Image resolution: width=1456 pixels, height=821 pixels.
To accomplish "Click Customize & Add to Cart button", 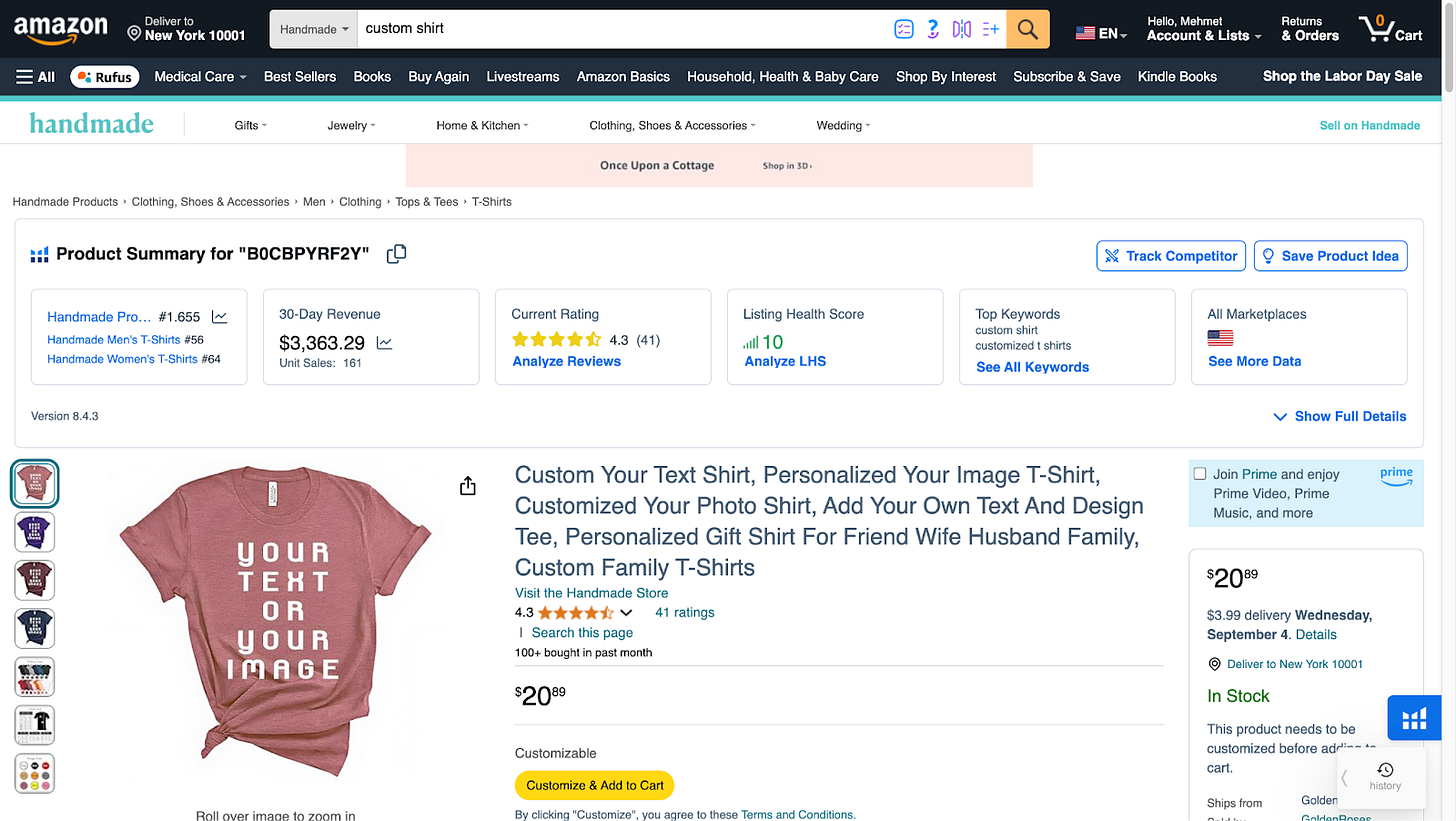I will [595, 785].
